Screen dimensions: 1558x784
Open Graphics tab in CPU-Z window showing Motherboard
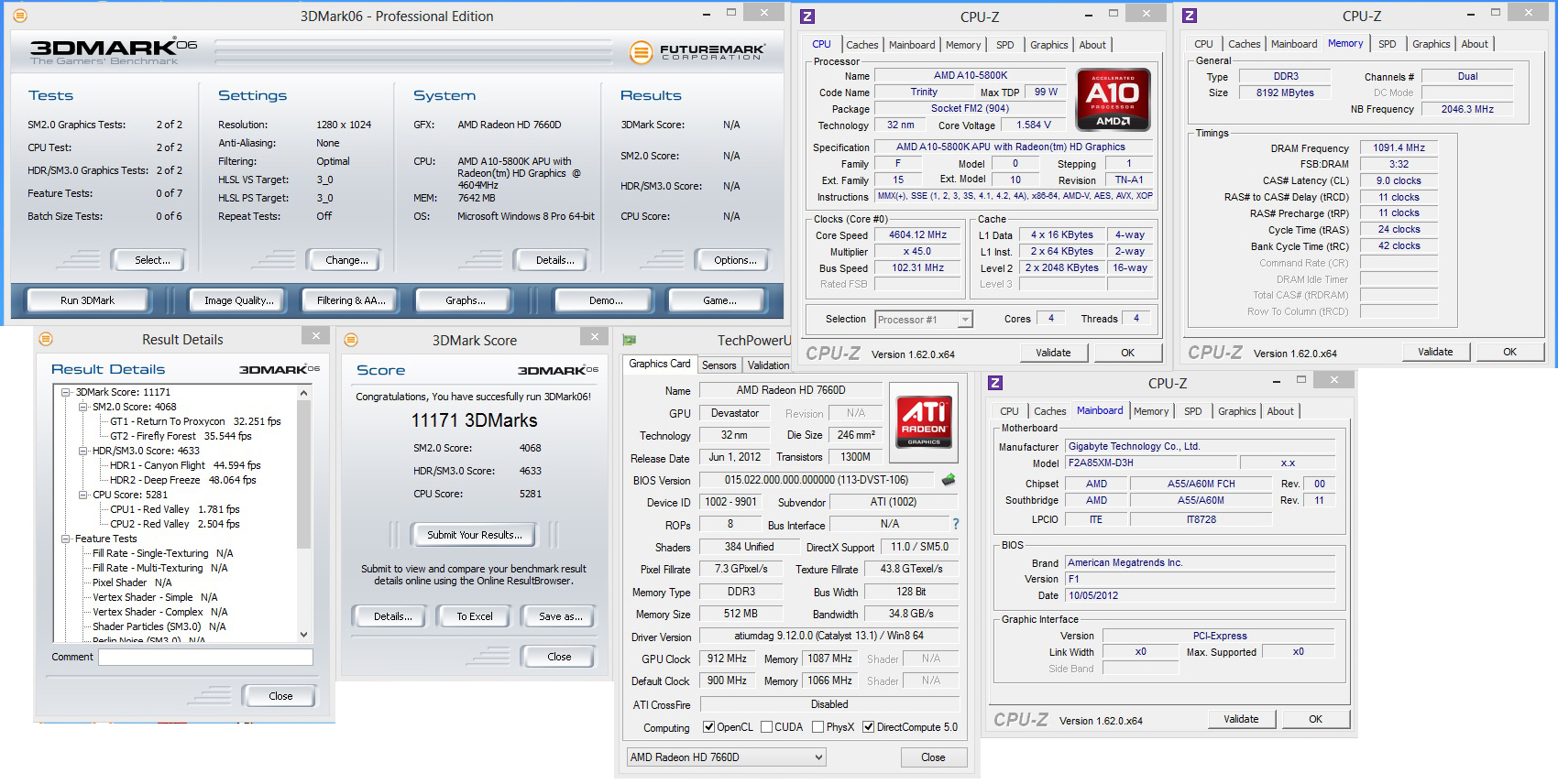[1236, 411]
